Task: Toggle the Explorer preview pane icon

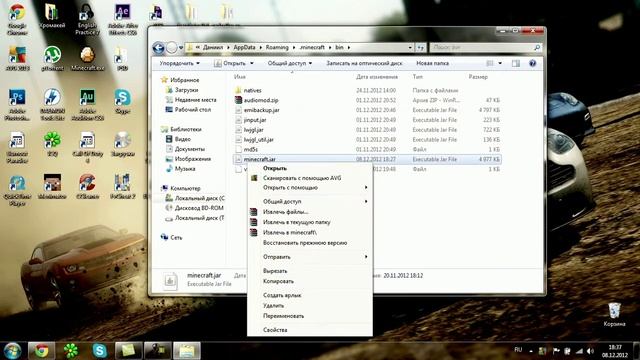Action: click(516, 63)
